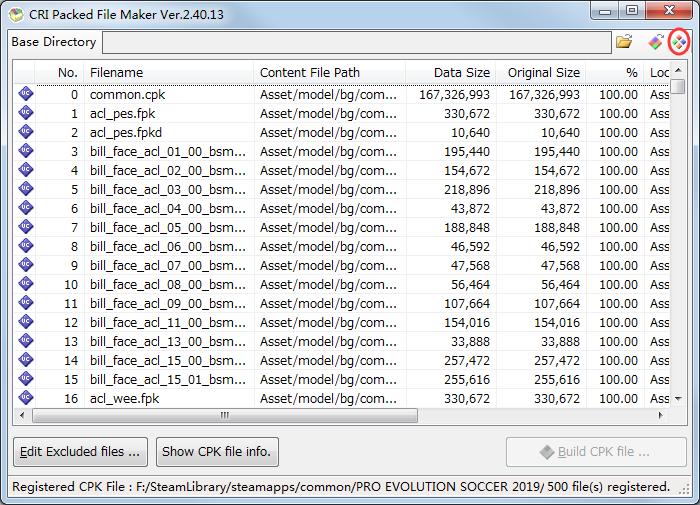Sort by Content File Path column header

point(330,72)
